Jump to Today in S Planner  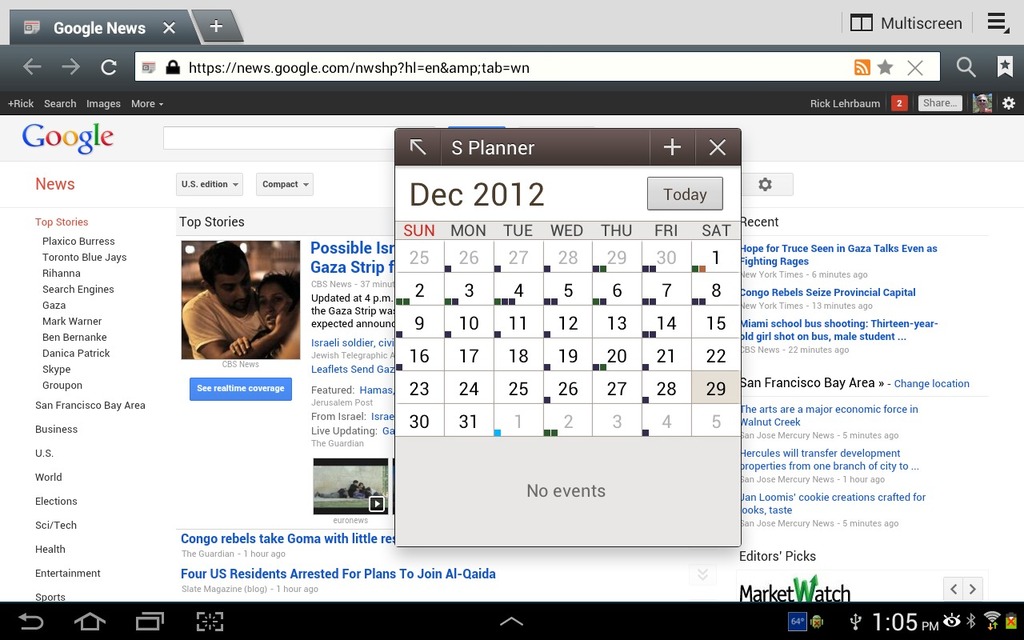(685, 194)
